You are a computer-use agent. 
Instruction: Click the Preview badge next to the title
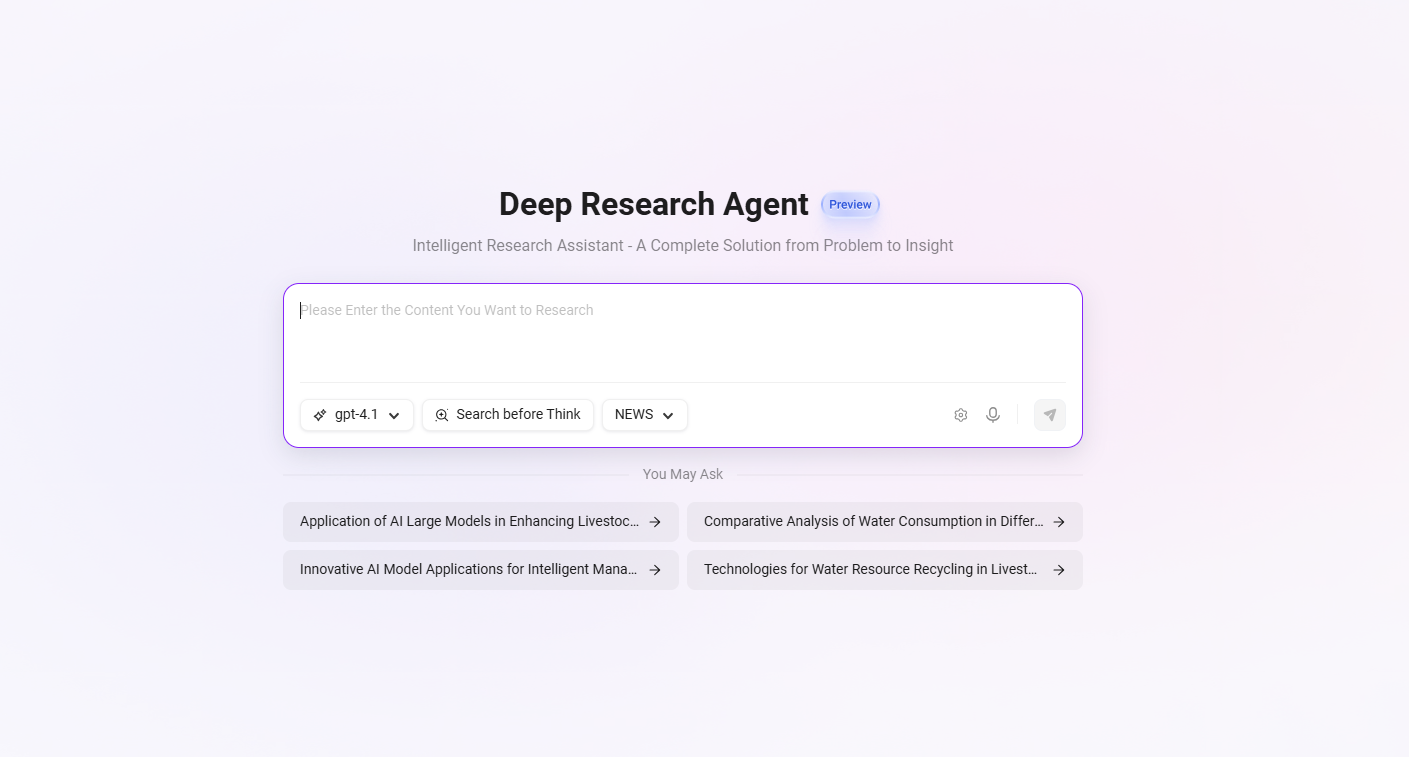click(x=850, y=205)
